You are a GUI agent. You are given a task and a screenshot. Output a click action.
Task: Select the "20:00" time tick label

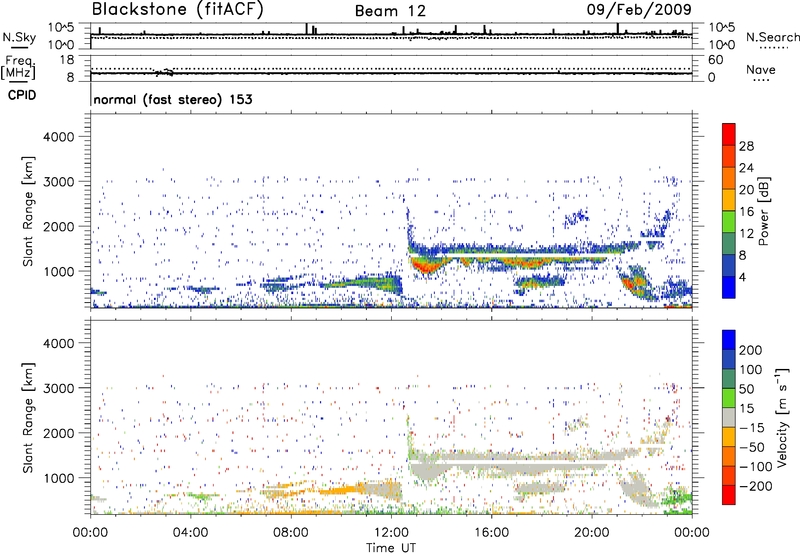tap(591, 533)
